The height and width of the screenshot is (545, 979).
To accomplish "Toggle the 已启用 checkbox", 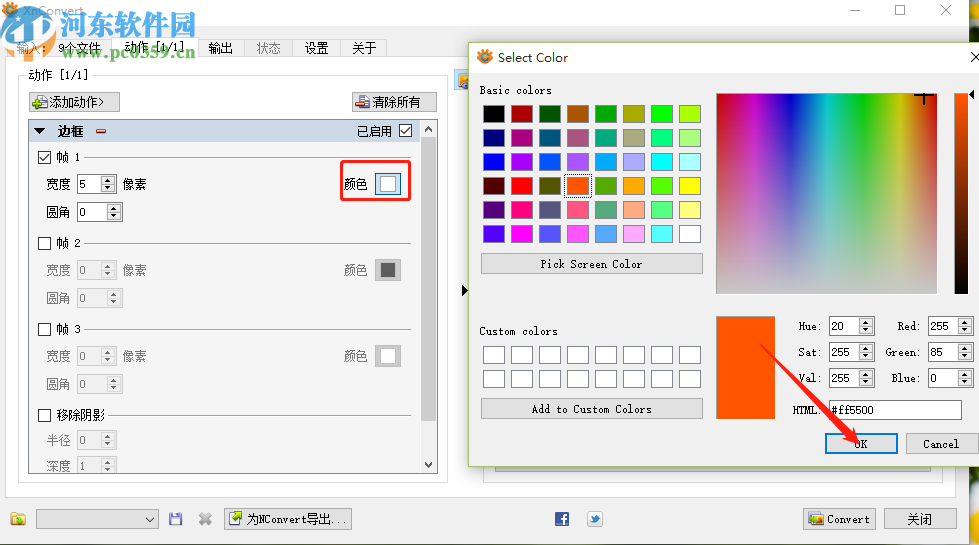I will [x=406, y=130].
